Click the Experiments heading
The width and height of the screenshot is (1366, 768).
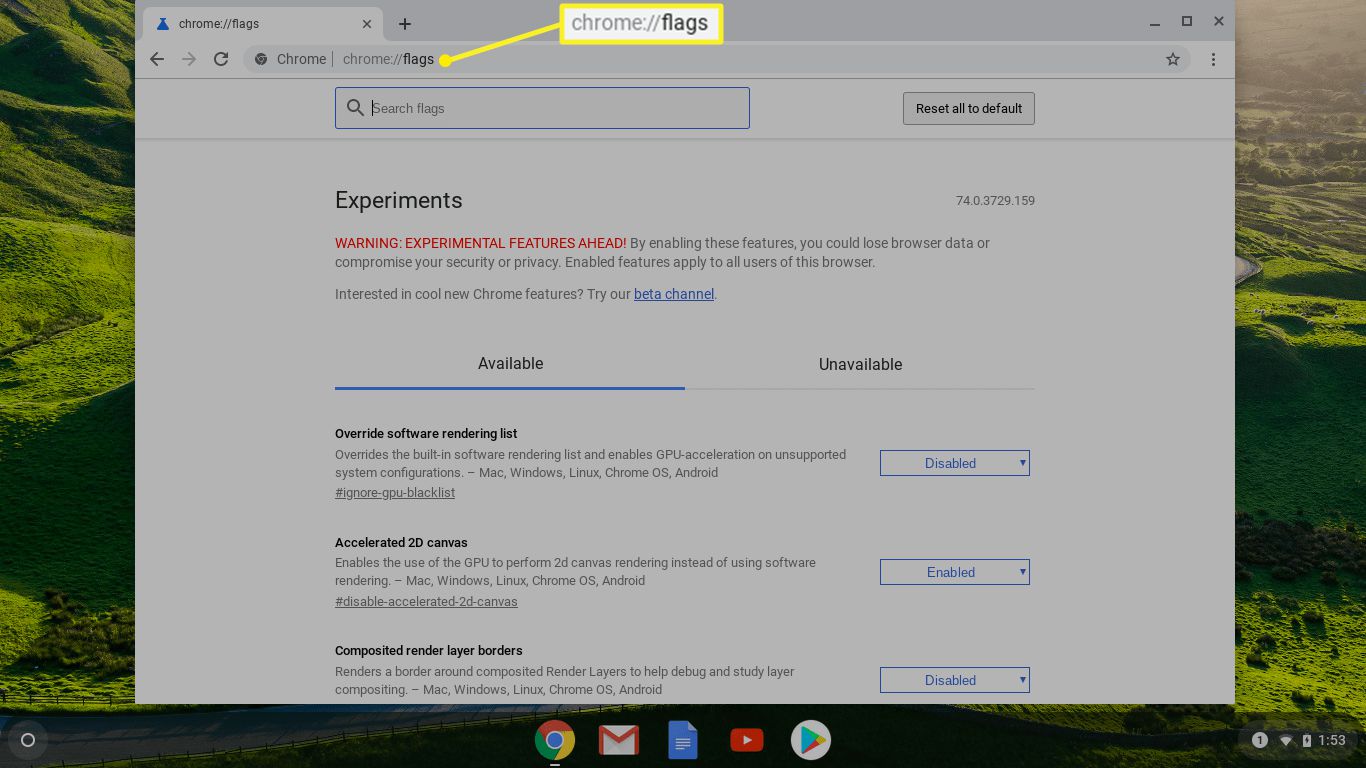click(x=398, y=200)
